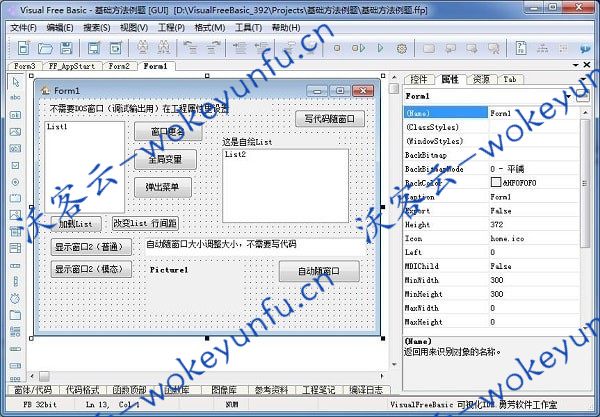The width and height of the screenshot is (600, 417).
Task: Open the 工具(T) menu
Action: tap(248, 28)
